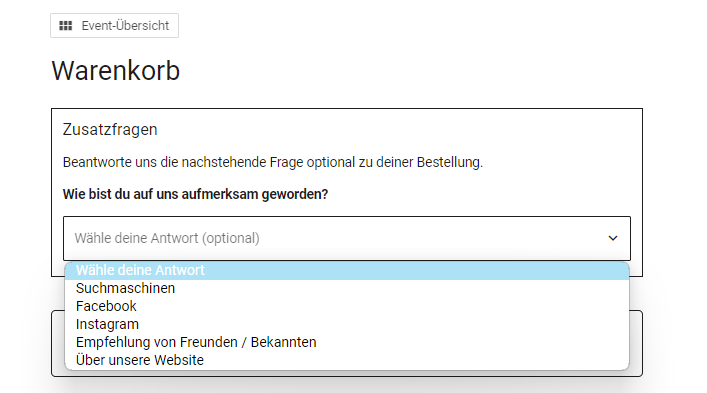Click the 'Wähle deine Antwort (optional)' select field
Screen dimensions: 707x393
347,238
